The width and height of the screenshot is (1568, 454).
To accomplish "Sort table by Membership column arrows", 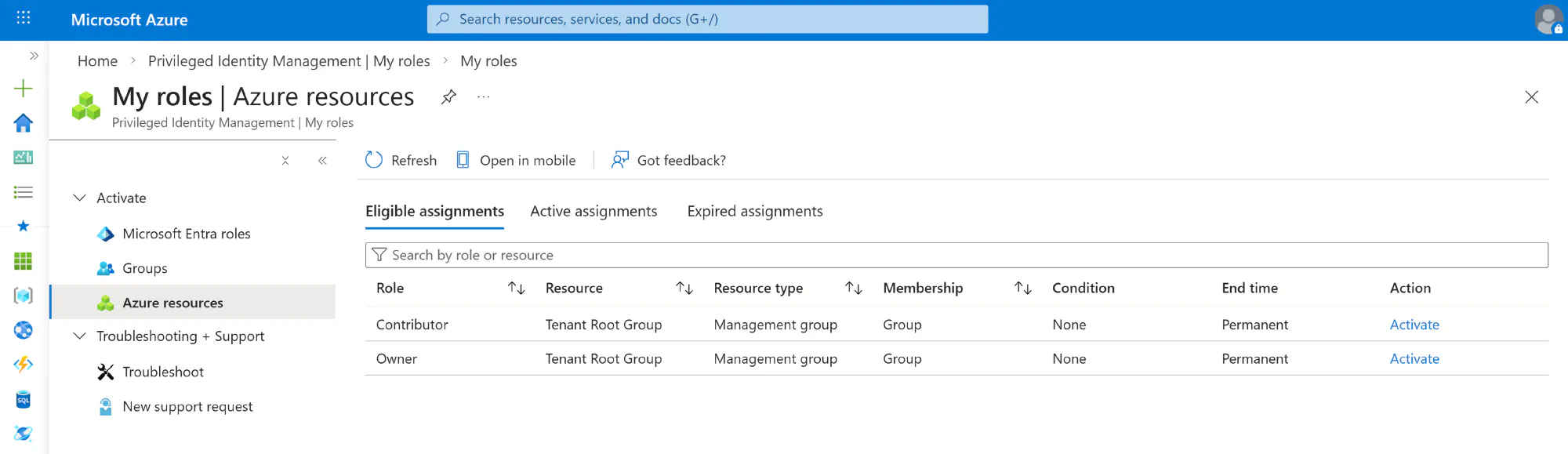I will (1023, 288).
